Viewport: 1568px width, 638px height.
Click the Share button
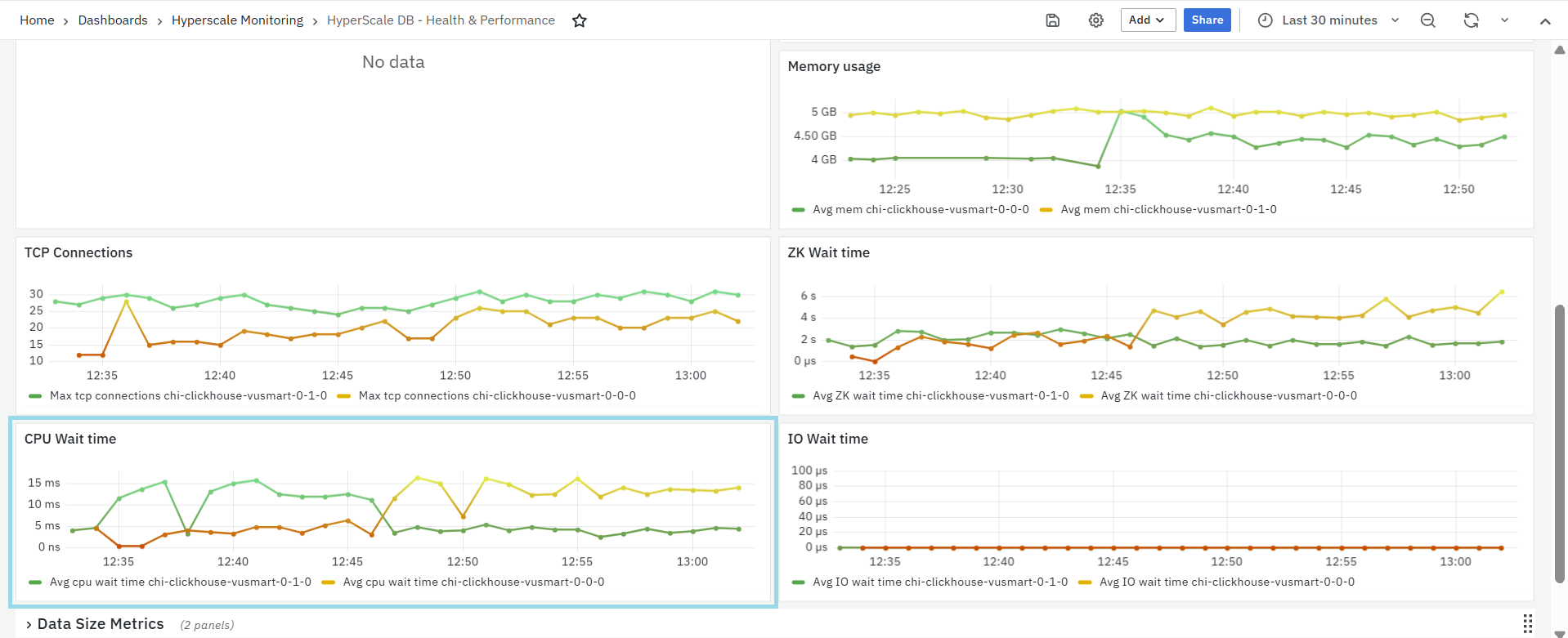point(1207,20)
